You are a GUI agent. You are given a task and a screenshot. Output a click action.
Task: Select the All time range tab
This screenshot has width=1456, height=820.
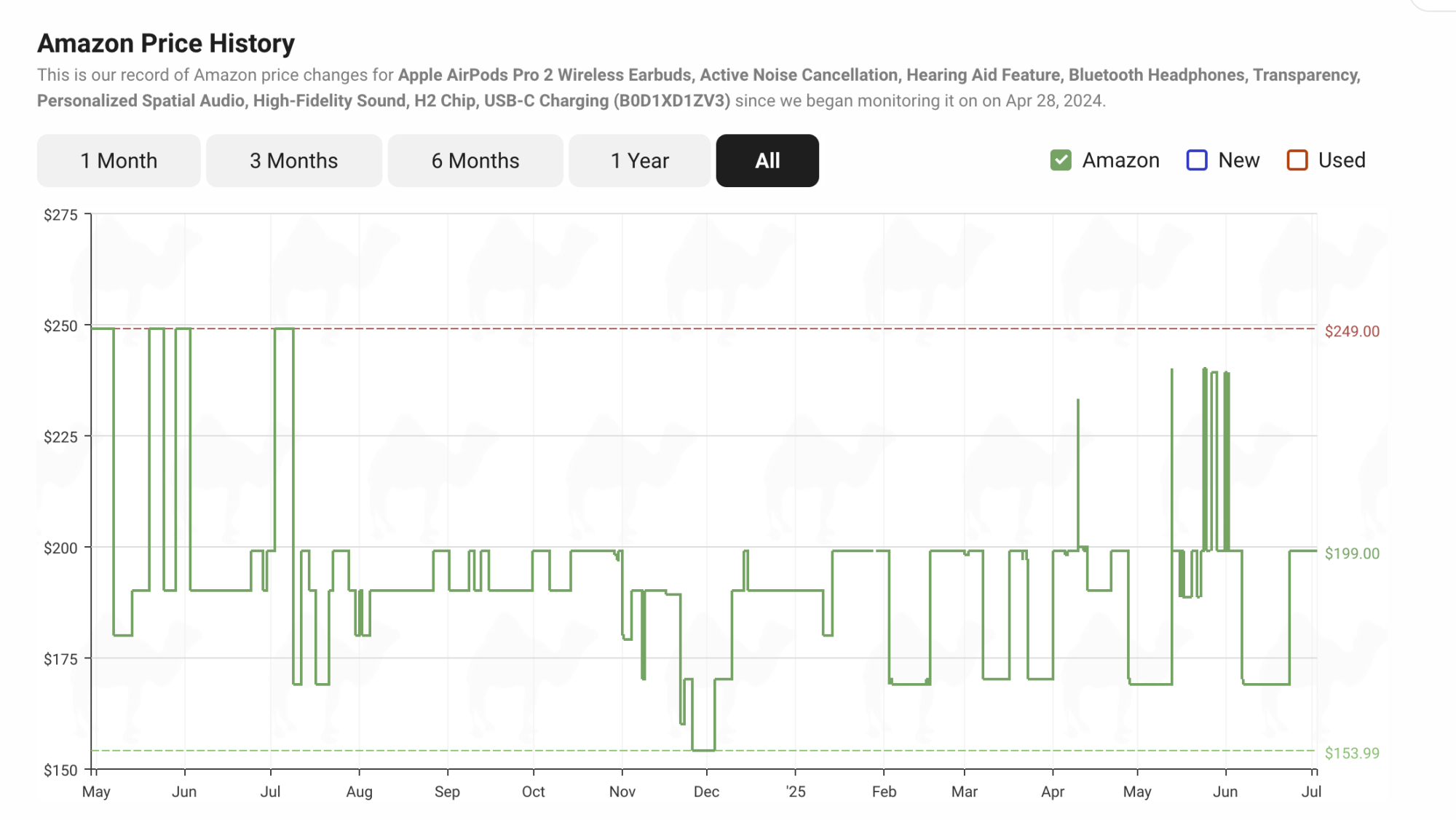767,160
